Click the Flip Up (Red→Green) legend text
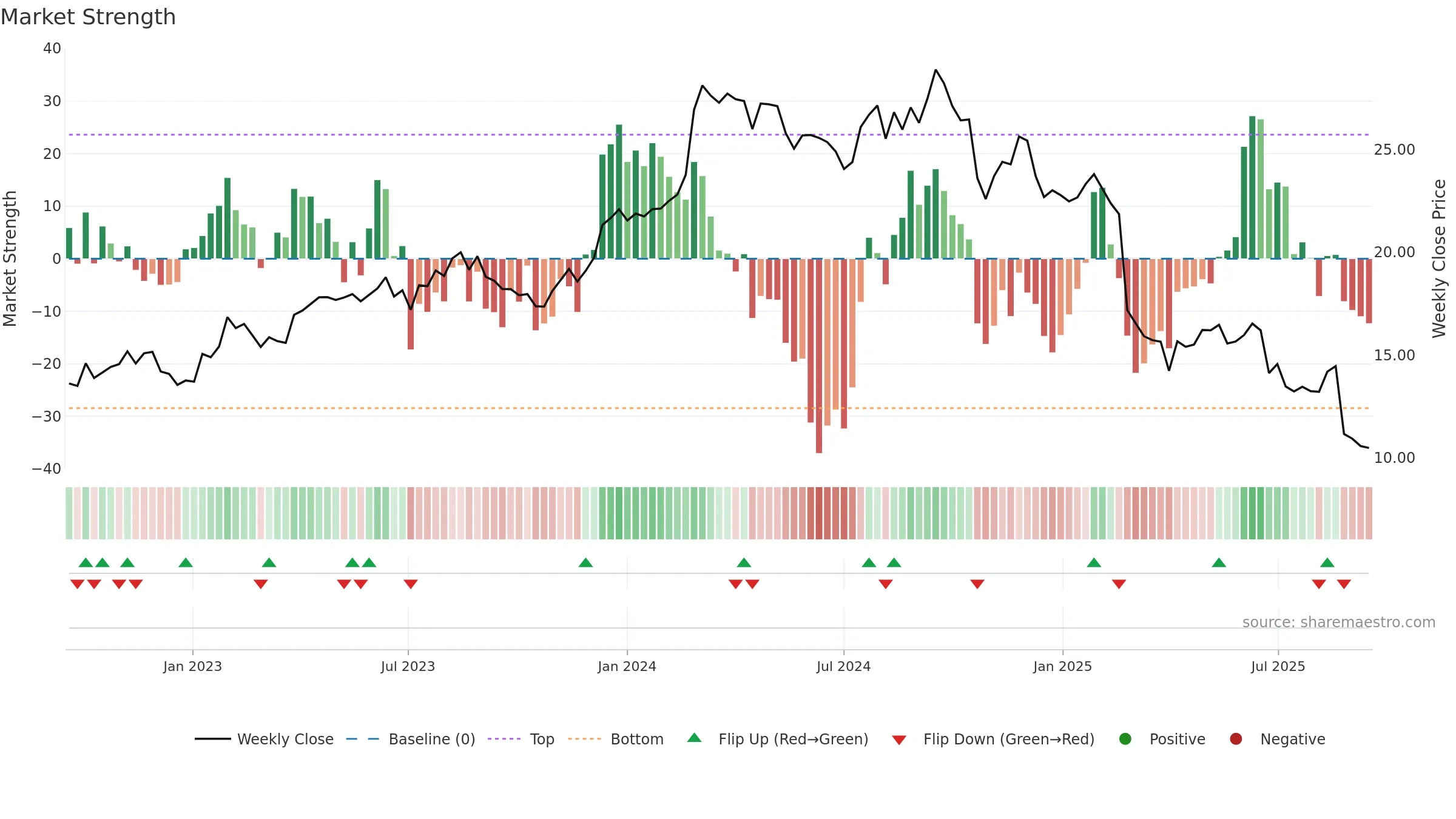 click(794, 739)
